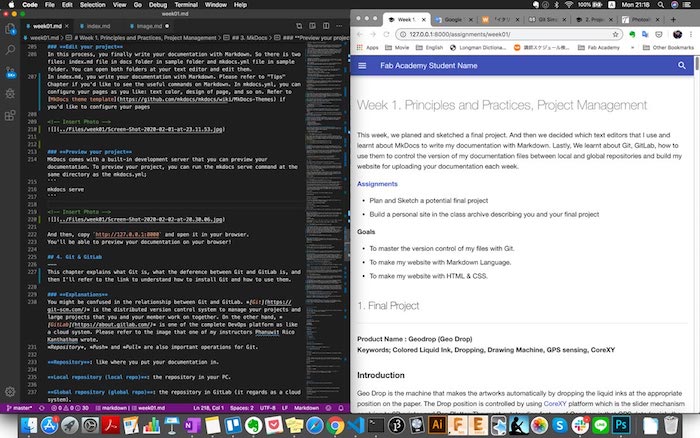Viewport: 700px width, 438px height.
Task: Click the master branch indicator in status bar
Action: tap(20, 408)
